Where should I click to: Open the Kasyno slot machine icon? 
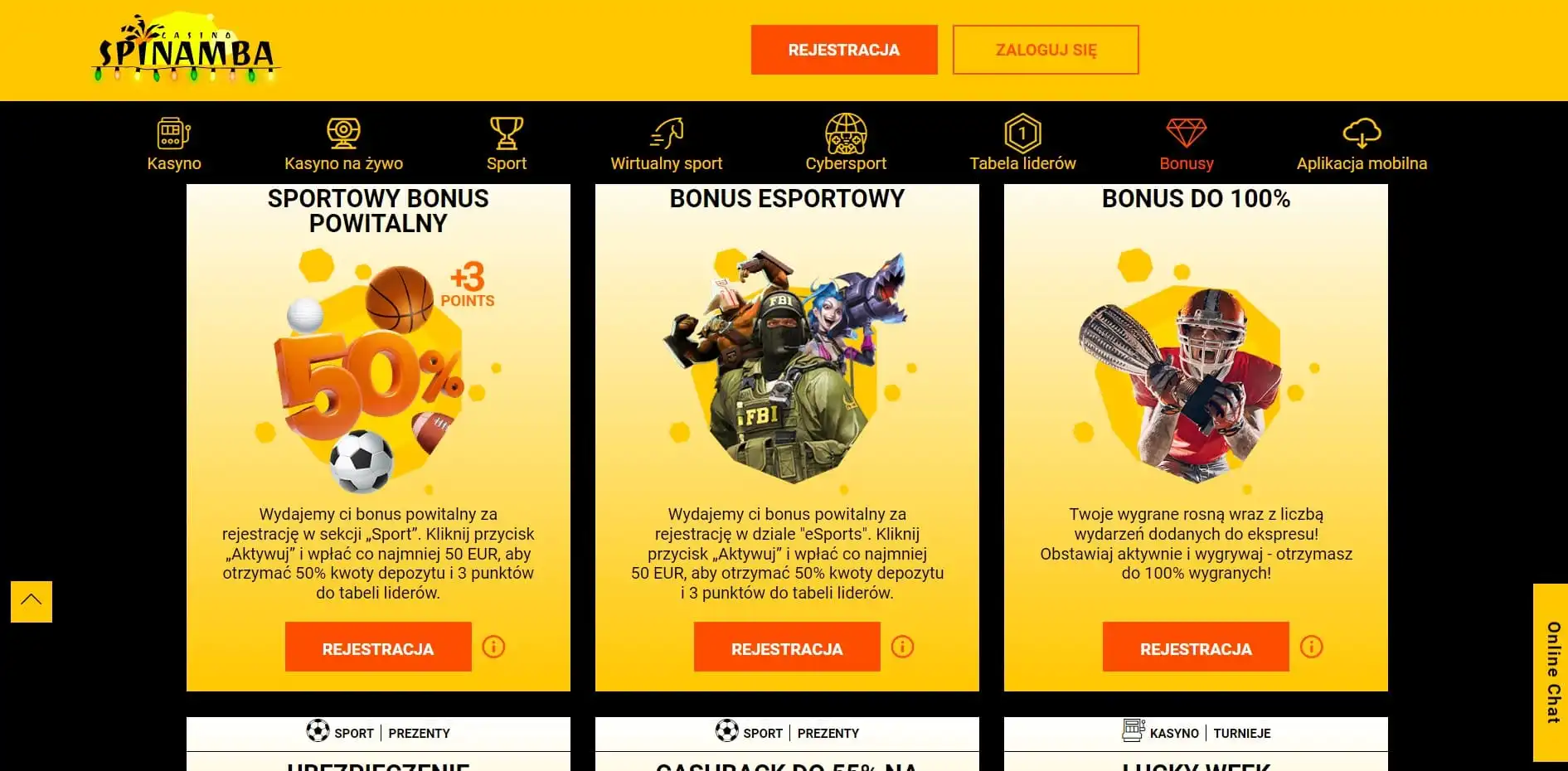click(174, 133)
